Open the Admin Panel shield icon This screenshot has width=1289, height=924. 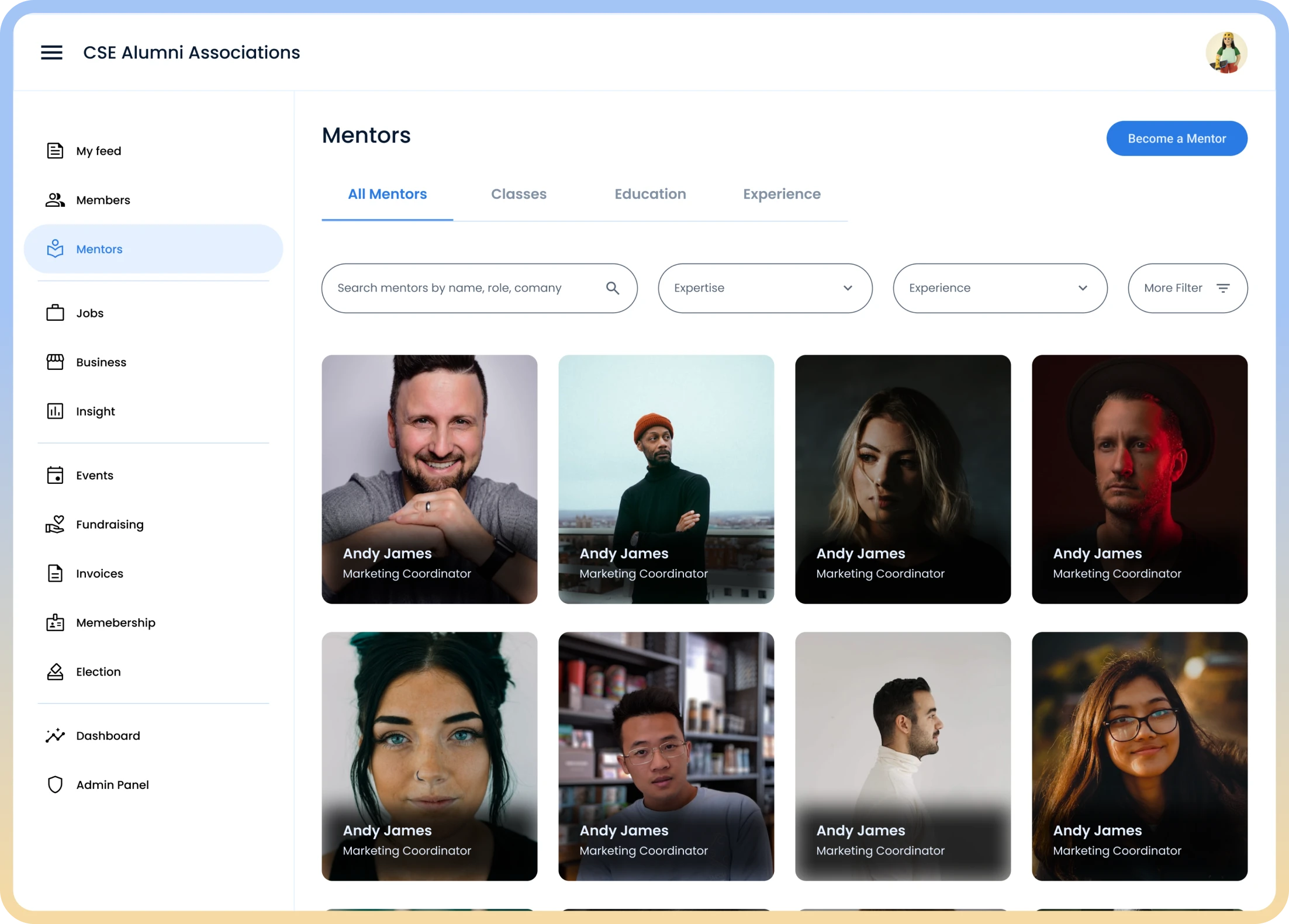tap(55, 784)
